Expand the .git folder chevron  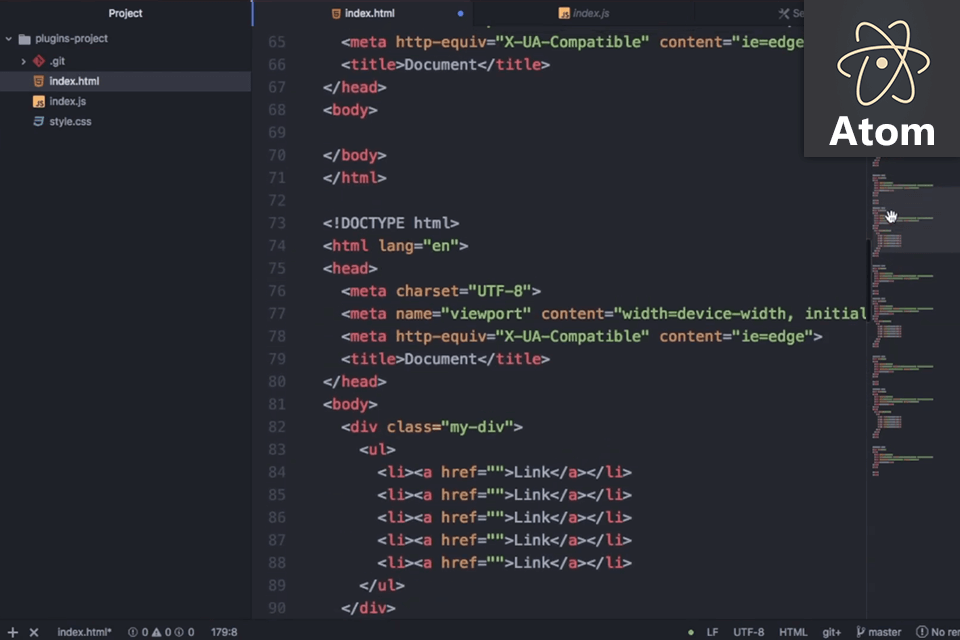pos(23,61)
